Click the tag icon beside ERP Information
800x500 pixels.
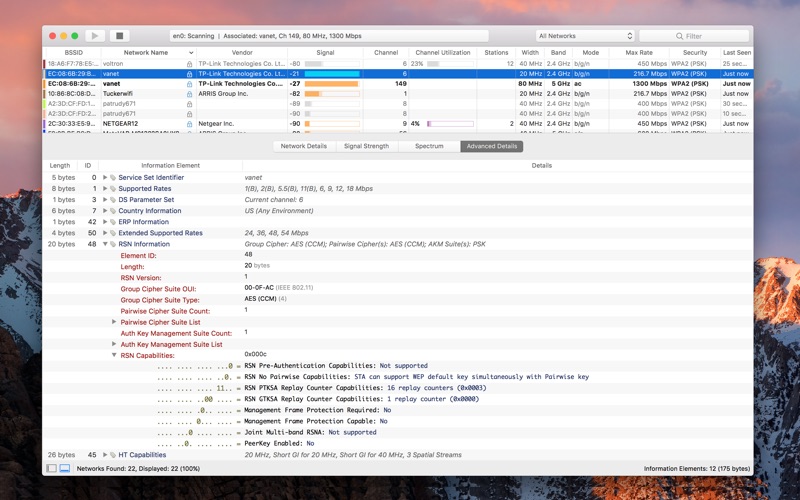tap(113, 222)
